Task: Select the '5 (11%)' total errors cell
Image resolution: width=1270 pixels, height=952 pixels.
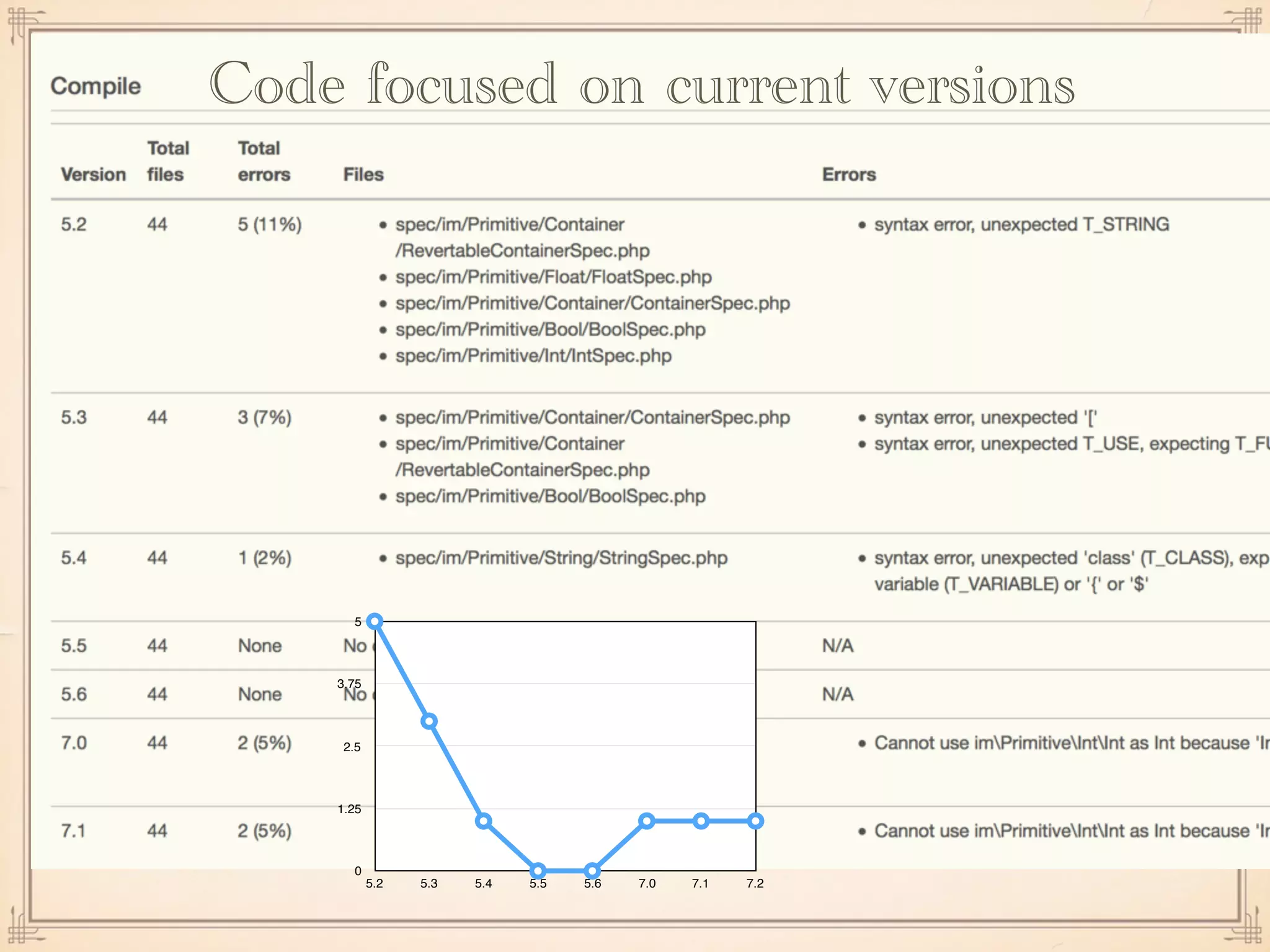Action: tap(270, 224)
